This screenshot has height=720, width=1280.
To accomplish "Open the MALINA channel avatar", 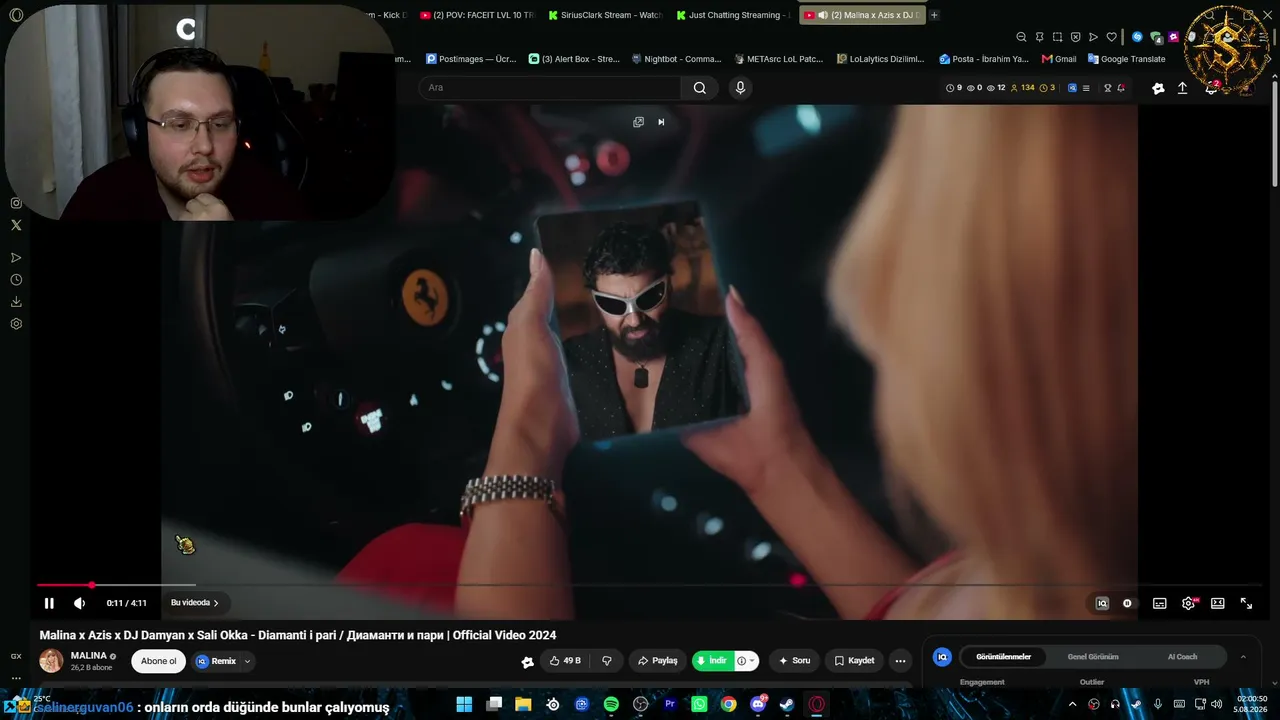I will click(x=51, y=660).
